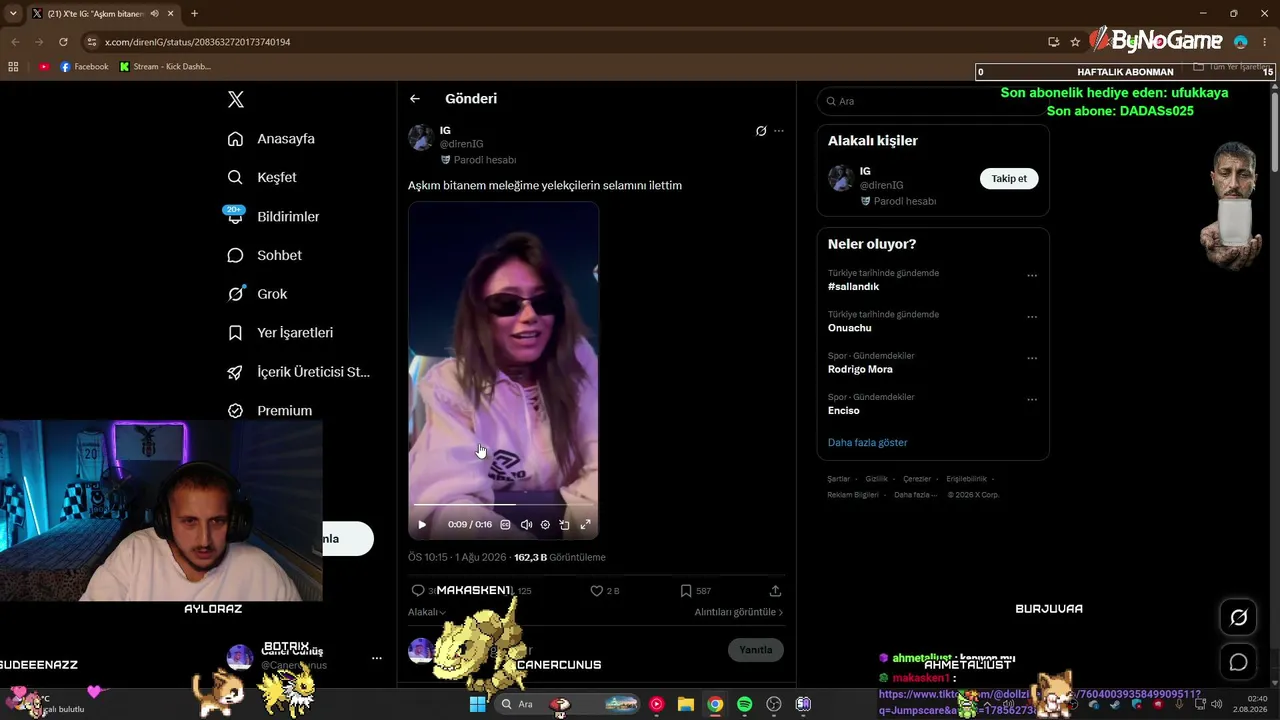This screenshot has height=720, width=1280.
Task: Open Keşfet from the sidebar
Action: (x=262, y=177)
